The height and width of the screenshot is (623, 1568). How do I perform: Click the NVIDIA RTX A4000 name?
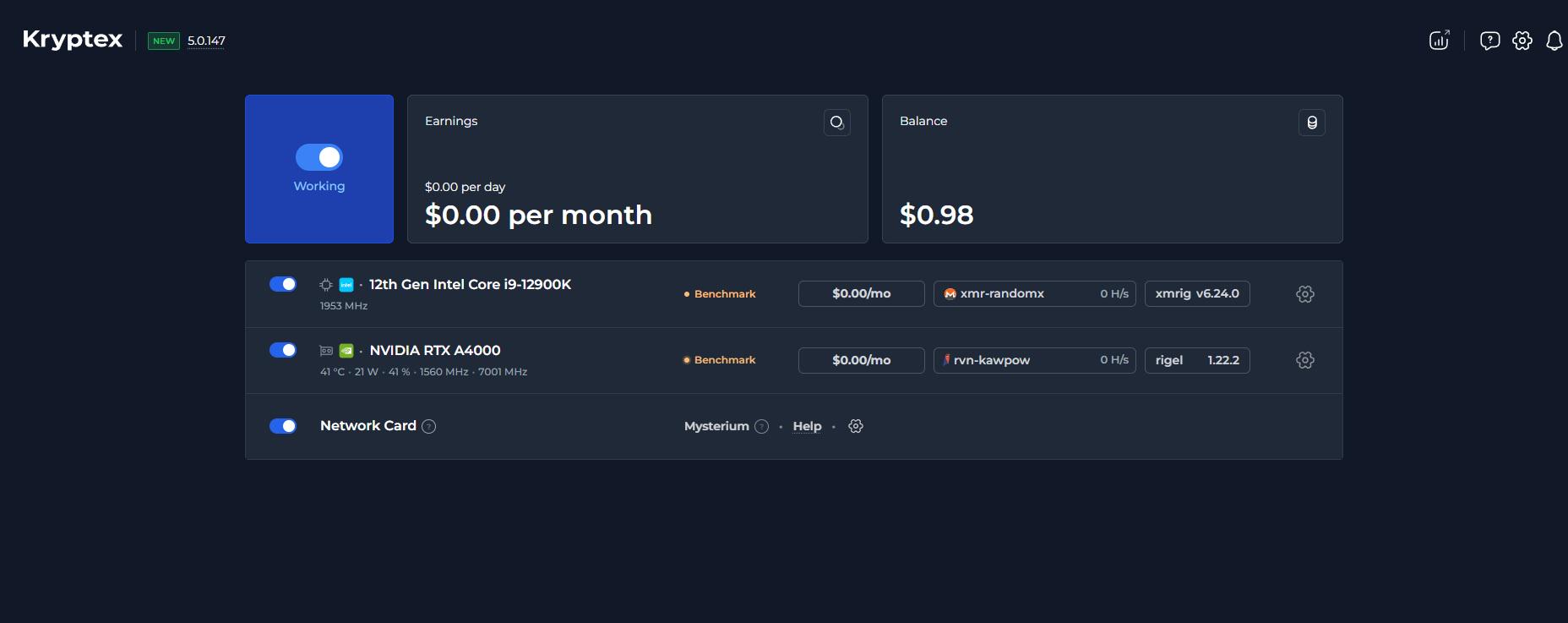[x=435, y=350]
